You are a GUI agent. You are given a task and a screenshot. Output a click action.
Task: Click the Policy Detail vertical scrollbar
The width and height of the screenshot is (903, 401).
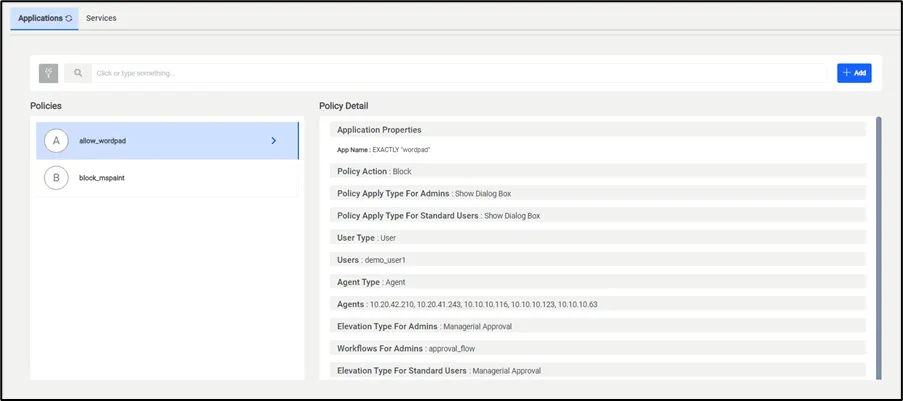coord(878,248)
